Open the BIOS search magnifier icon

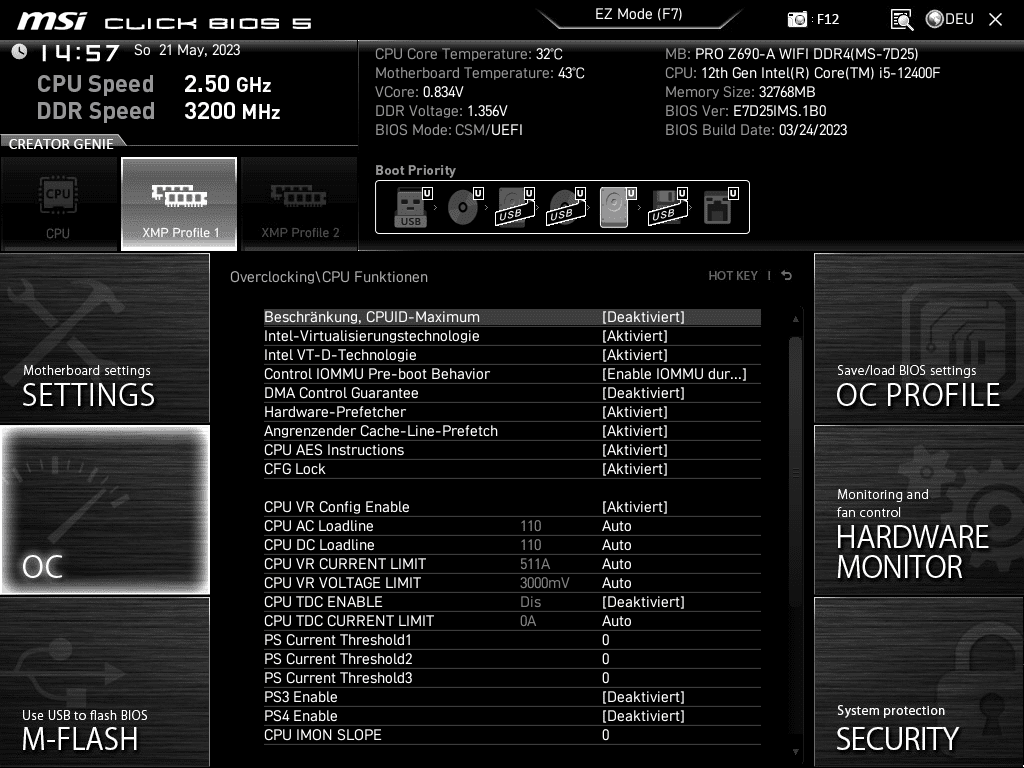pos(902,20)
